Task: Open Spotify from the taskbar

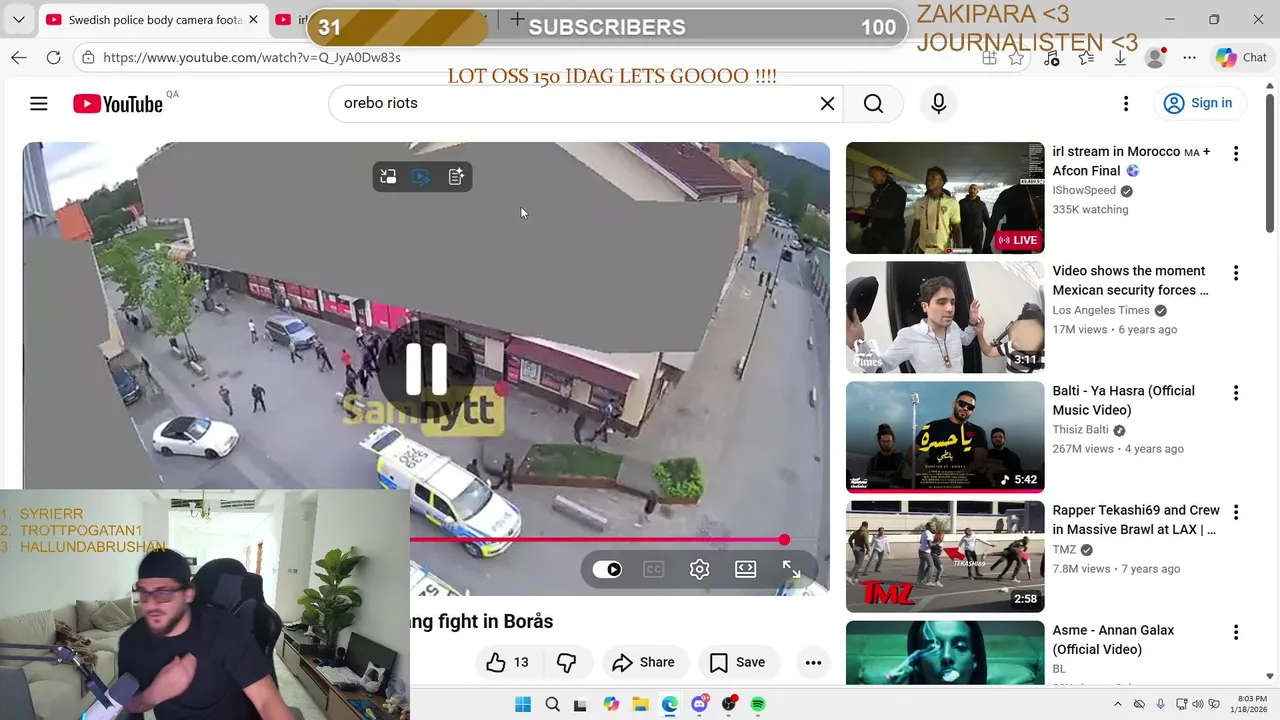Action: [758, 704]
